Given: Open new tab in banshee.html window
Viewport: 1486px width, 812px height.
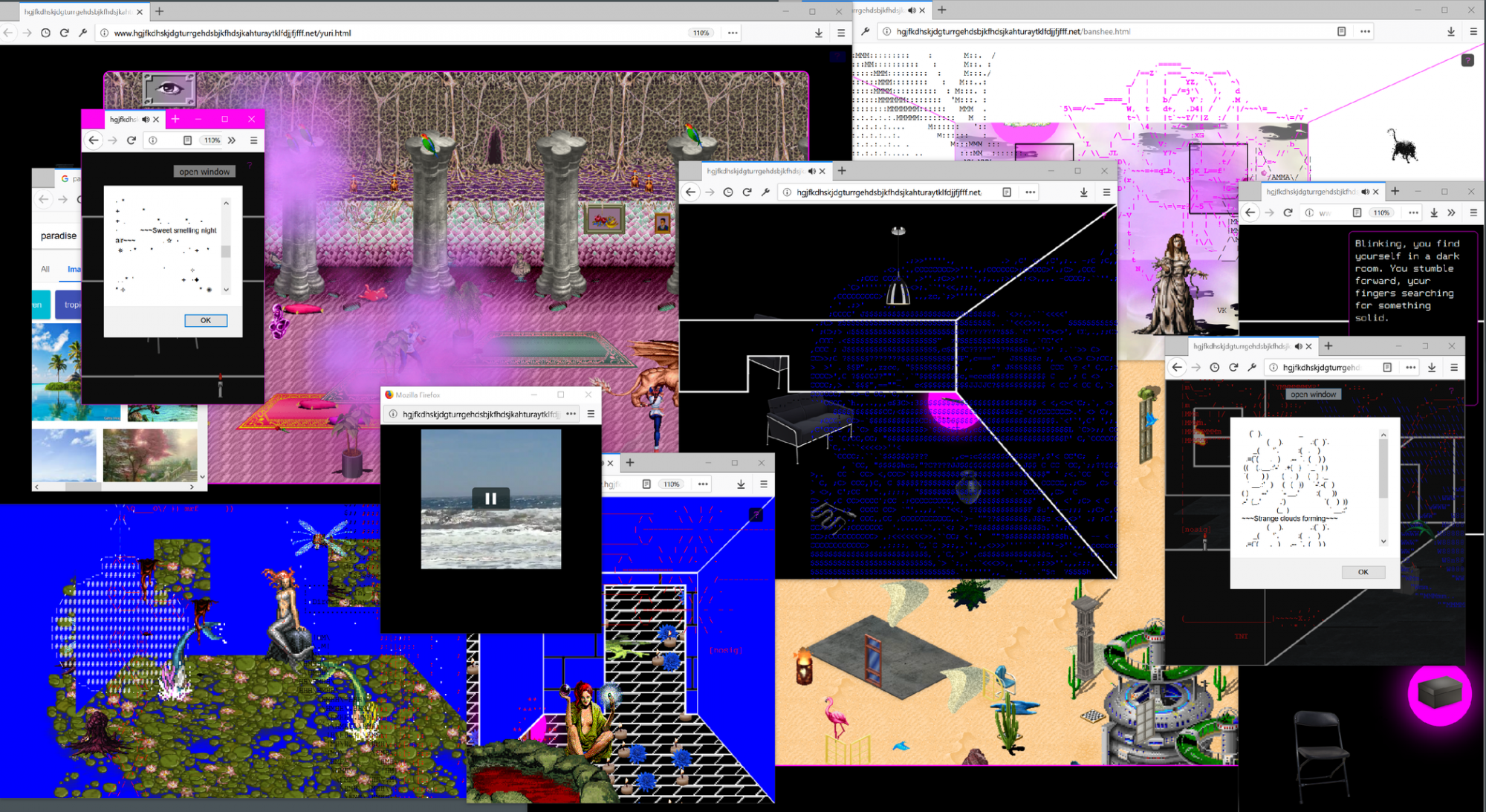Looking at the screenshot, I should coord(941,10).
